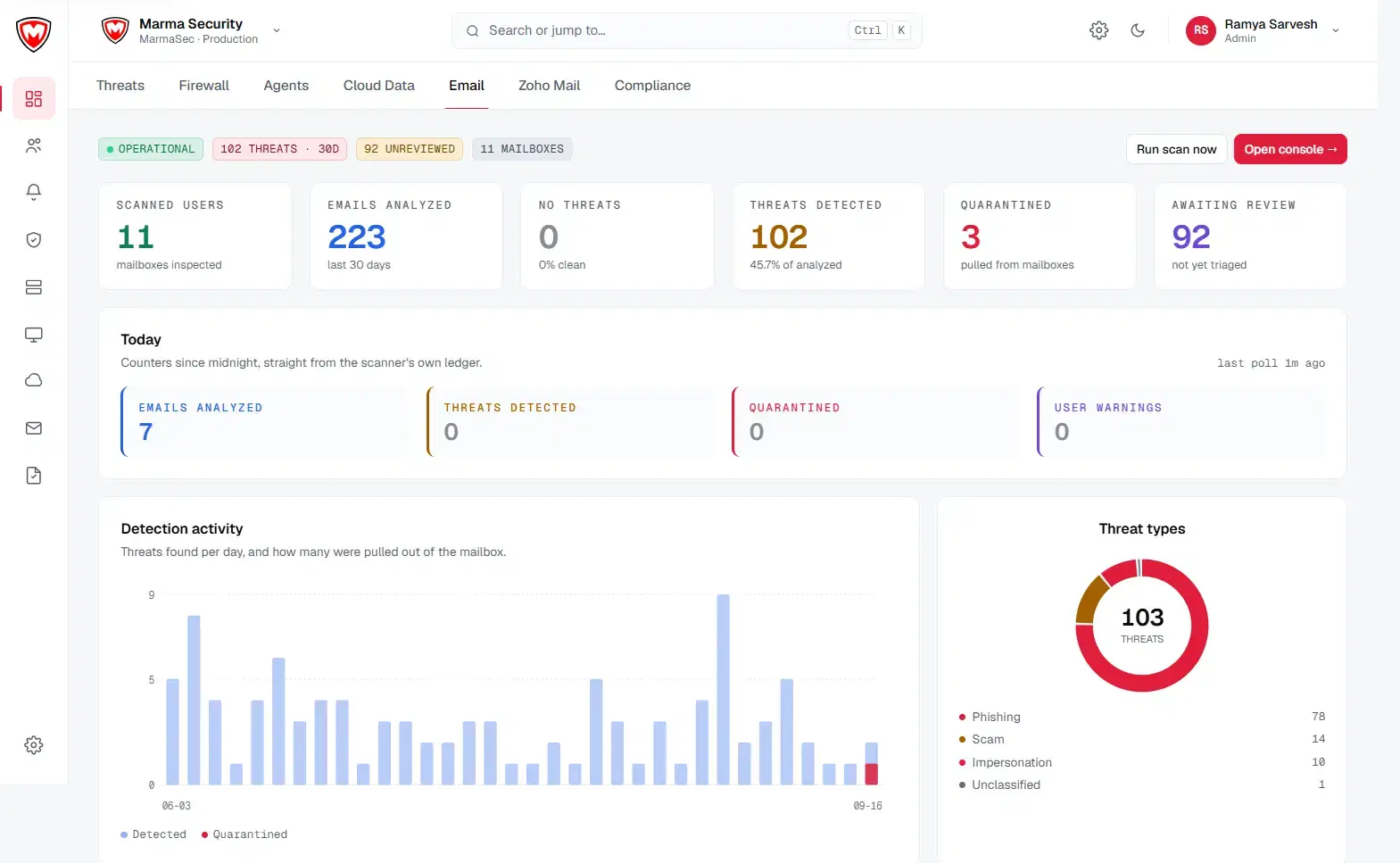Screen dimensions: 1400x863
Task: Open the users icon in the sidebar
Action: 34,145
